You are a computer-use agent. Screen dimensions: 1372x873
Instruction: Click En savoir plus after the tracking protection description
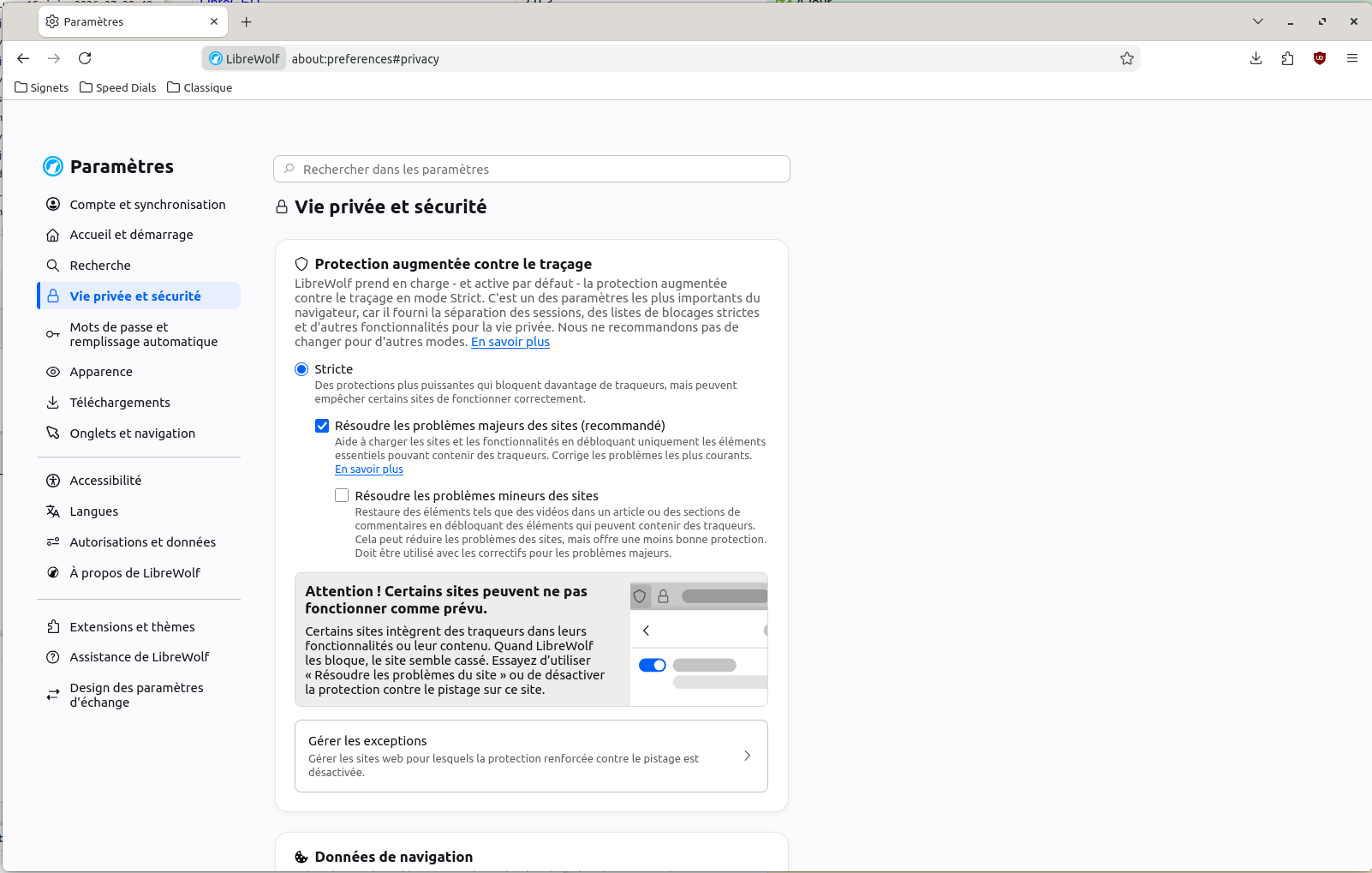coord(510,342)
